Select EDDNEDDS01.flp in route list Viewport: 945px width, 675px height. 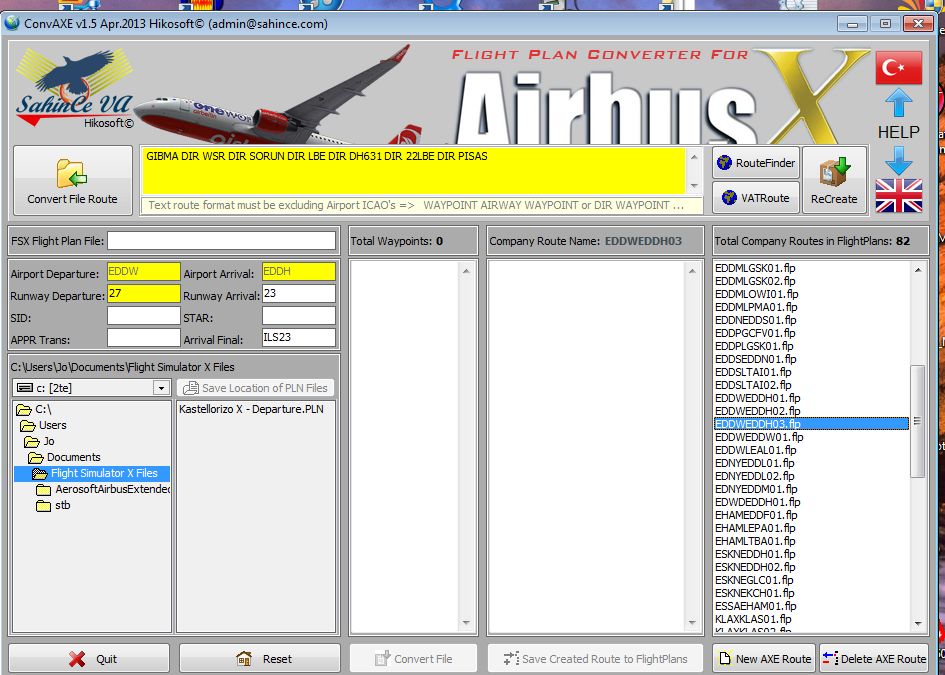coord(755,320)
